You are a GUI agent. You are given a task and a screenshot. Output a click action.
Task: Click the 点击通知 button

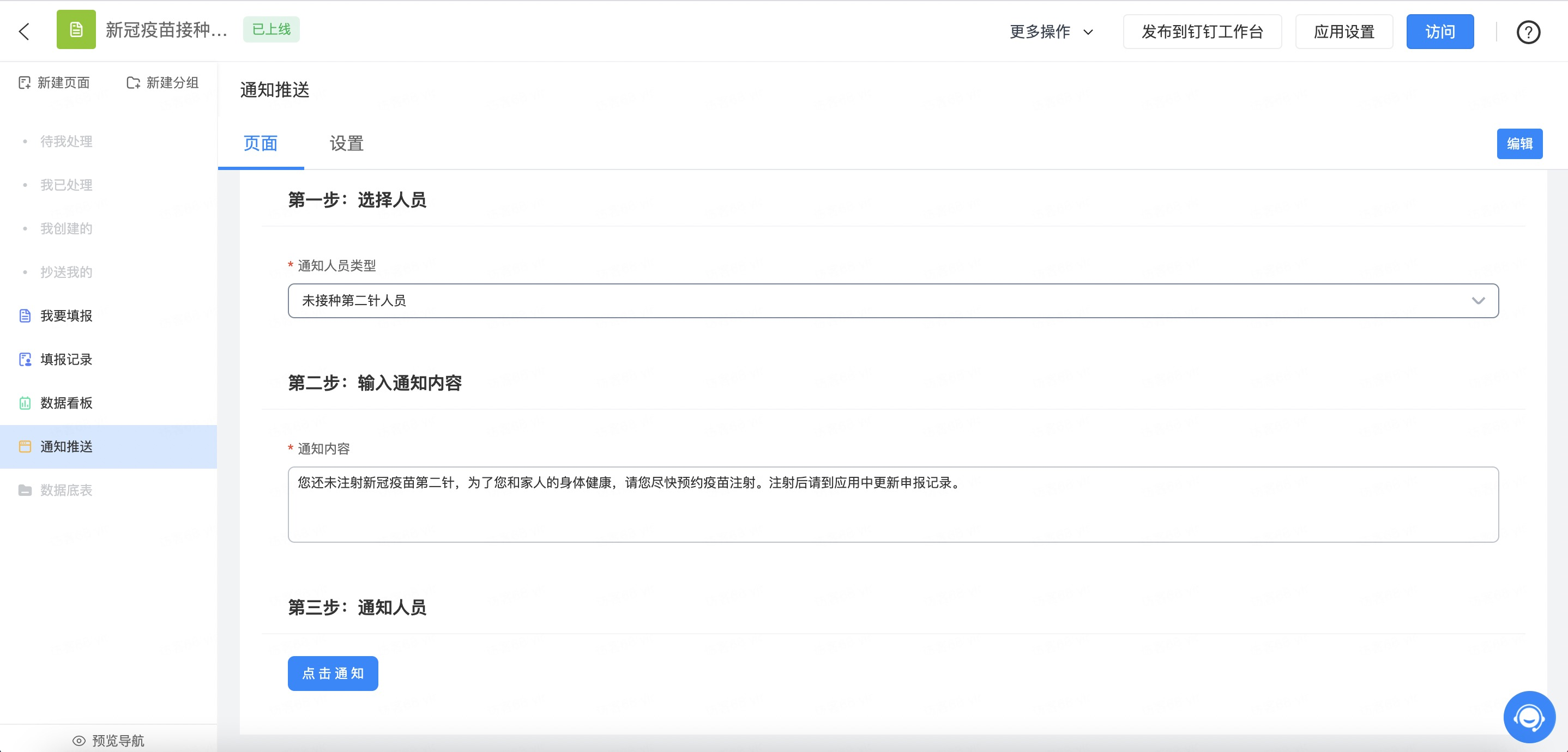333,674
